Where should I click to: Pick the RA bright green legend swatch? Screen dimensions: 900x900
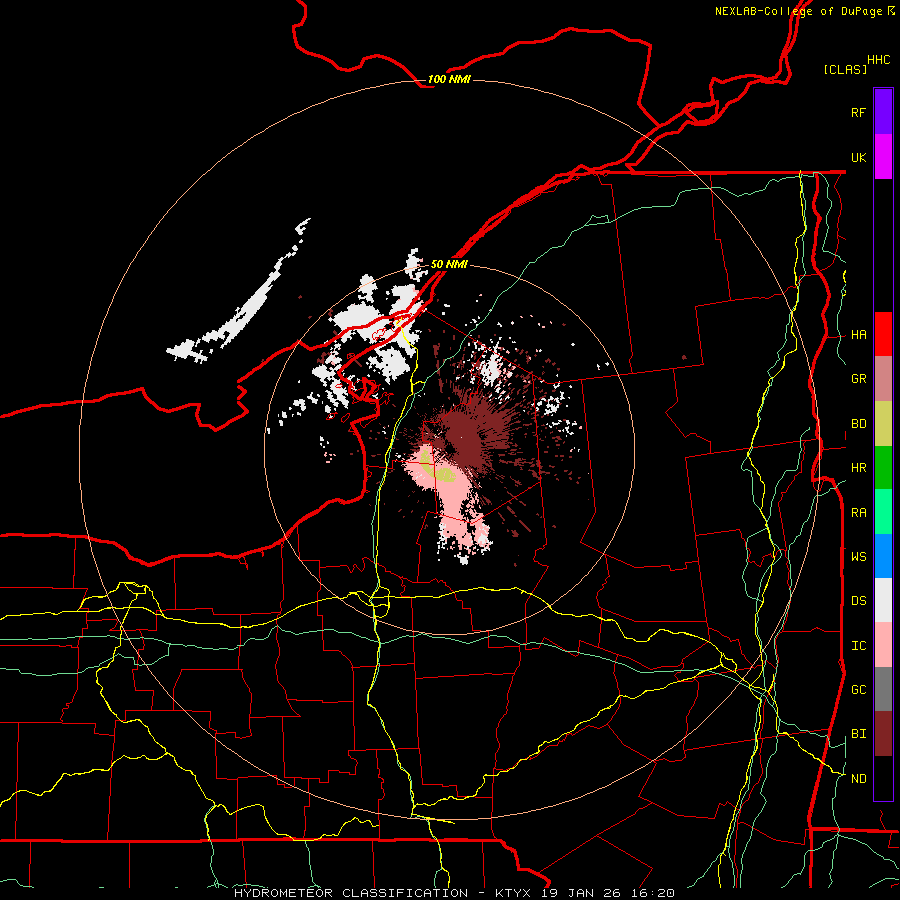coord(883,512)
